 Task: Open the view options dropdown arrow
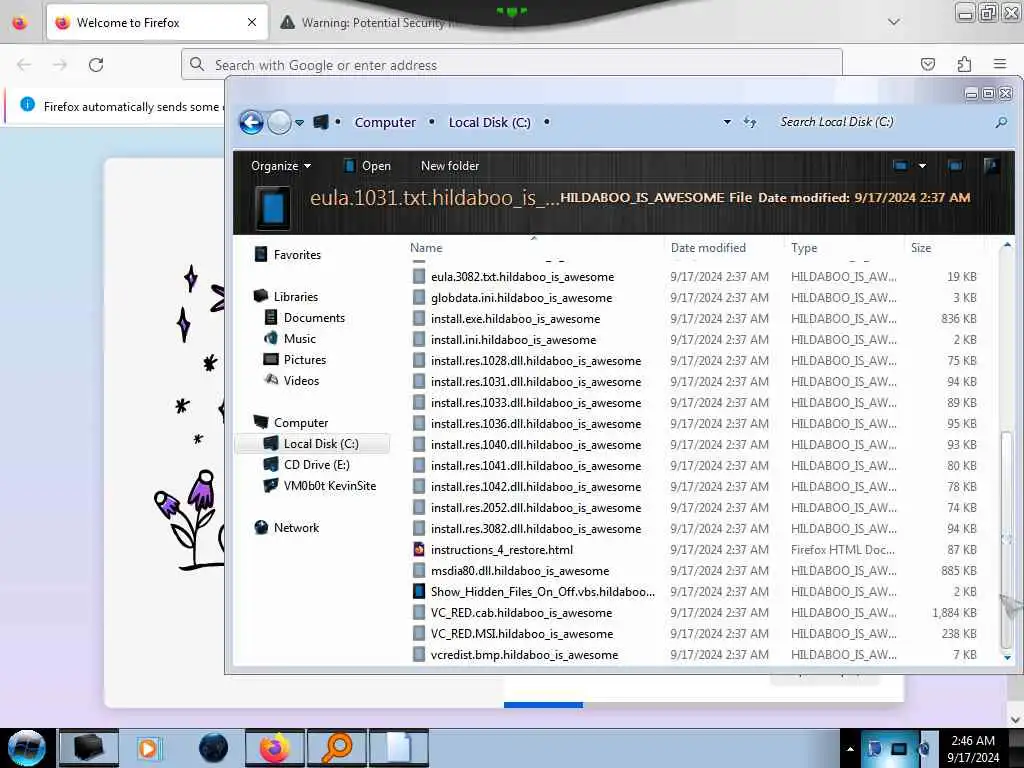pyautogui.click(x=922, y=166)
